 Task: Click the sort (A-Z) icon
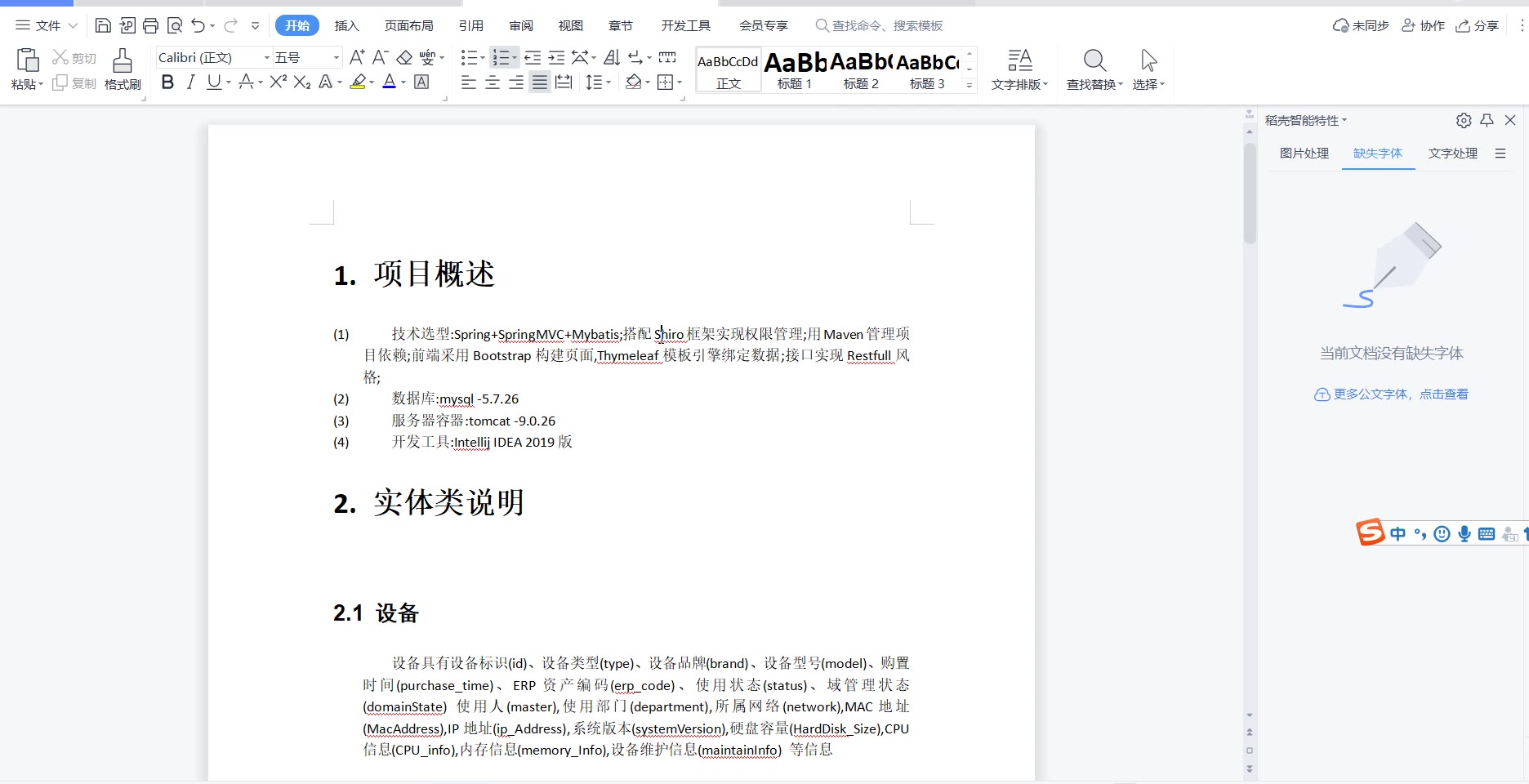click(x=612, y=57)
